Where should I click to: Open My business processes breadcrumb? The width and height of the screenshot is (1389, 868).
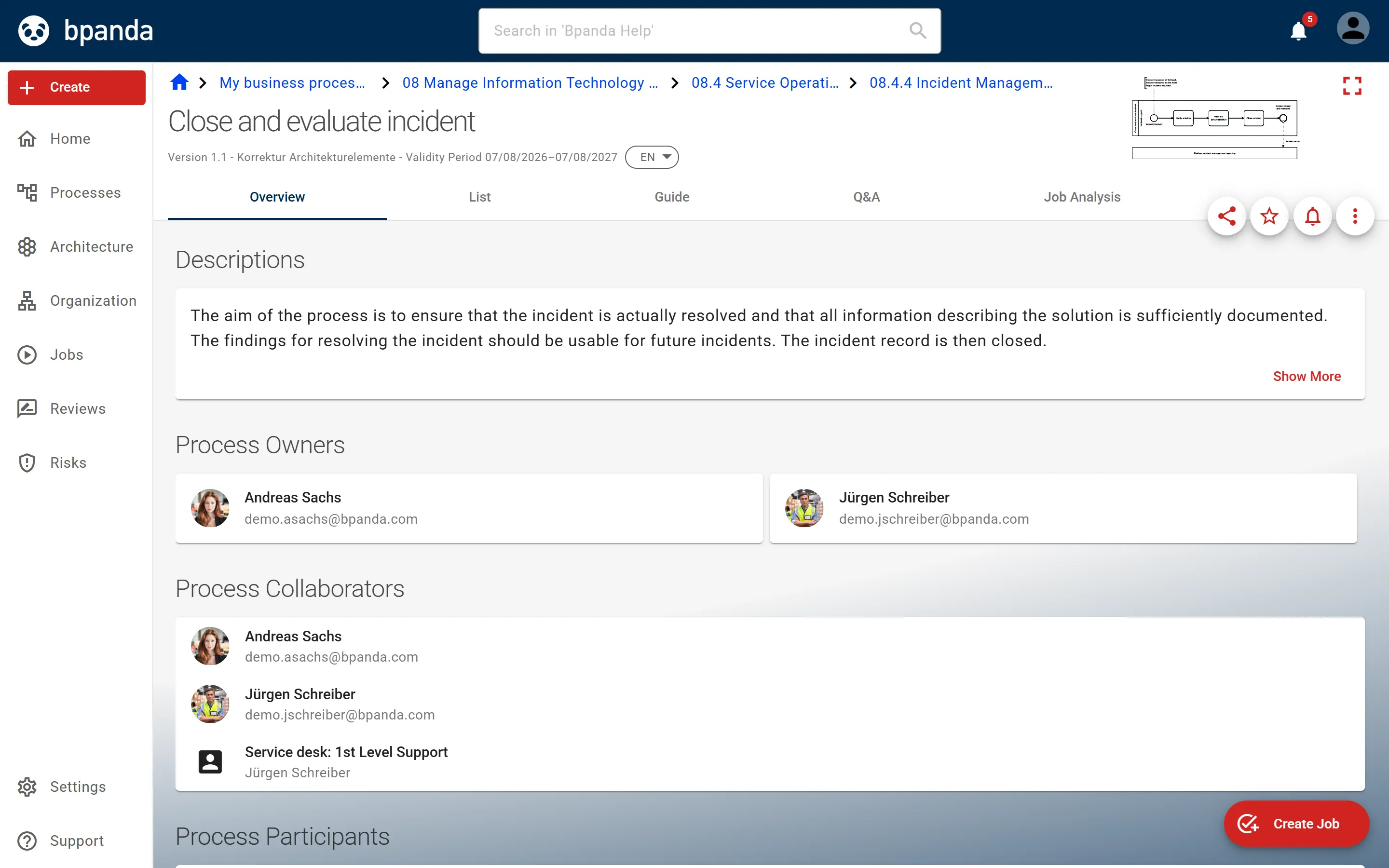tap(292, 82)
